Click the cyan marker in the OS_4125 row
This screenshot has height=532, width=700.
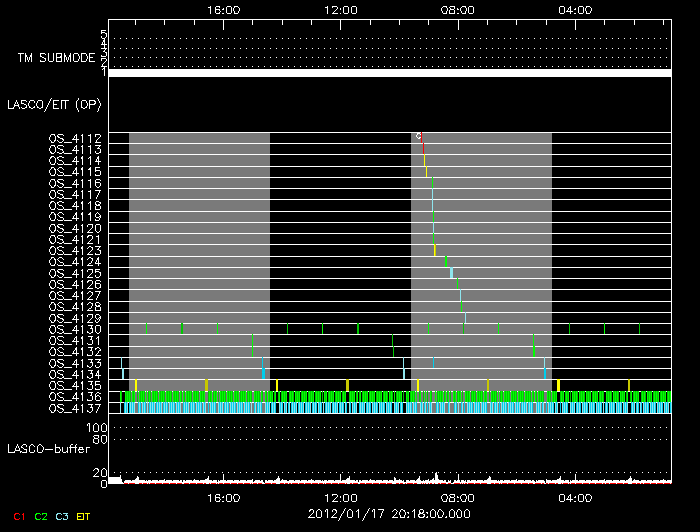click(x=452, y=273)
